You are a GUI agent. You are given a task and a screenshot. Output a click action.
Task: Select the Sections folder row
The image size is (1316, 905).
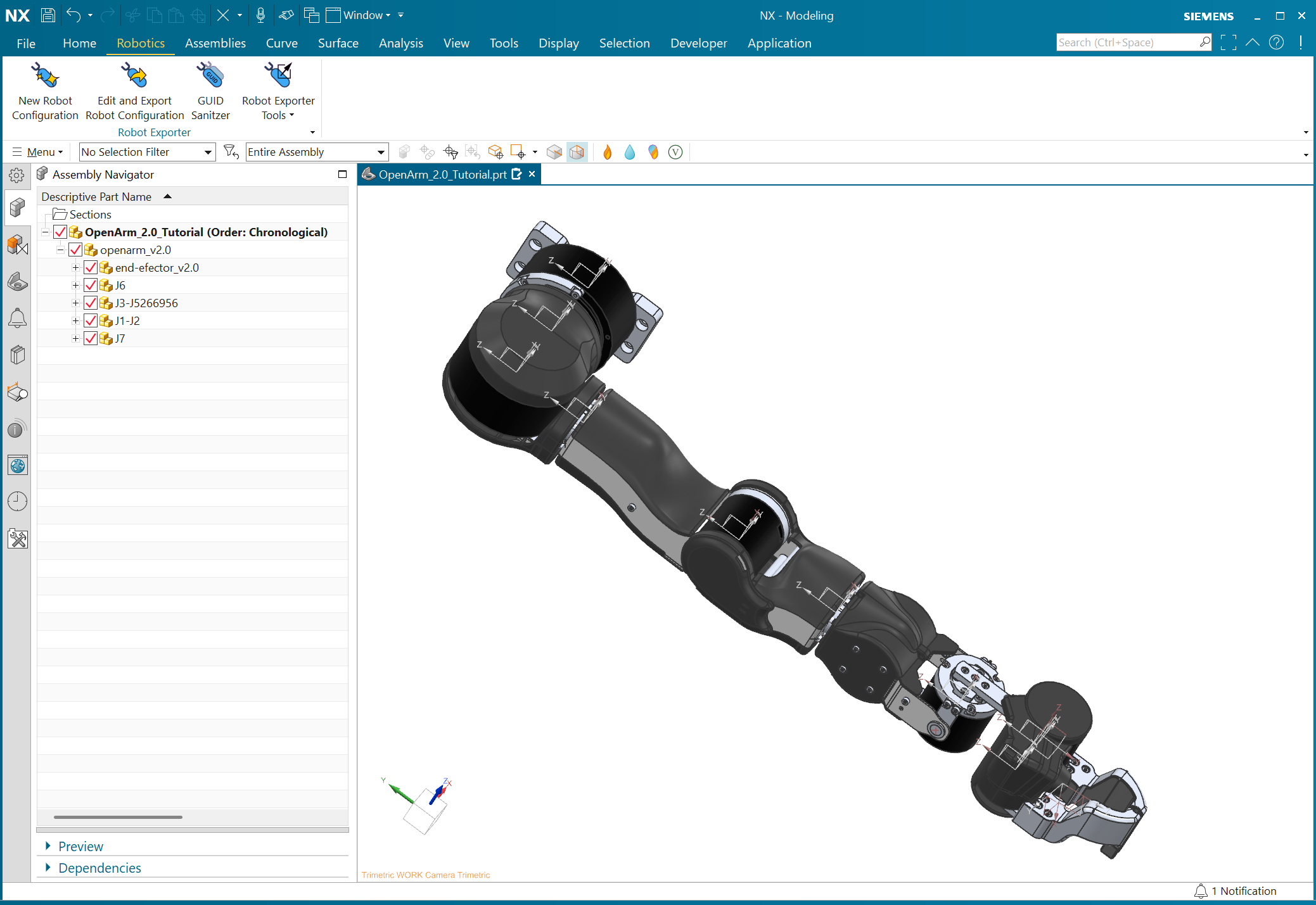pos(193,215)
